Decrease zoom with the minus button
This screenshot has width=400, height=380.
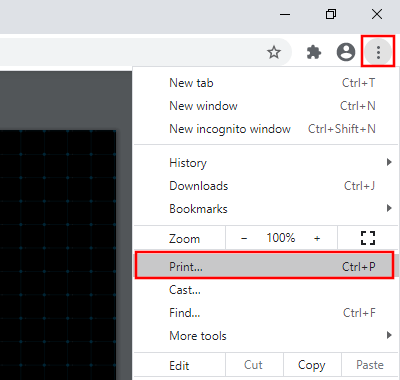244,238
